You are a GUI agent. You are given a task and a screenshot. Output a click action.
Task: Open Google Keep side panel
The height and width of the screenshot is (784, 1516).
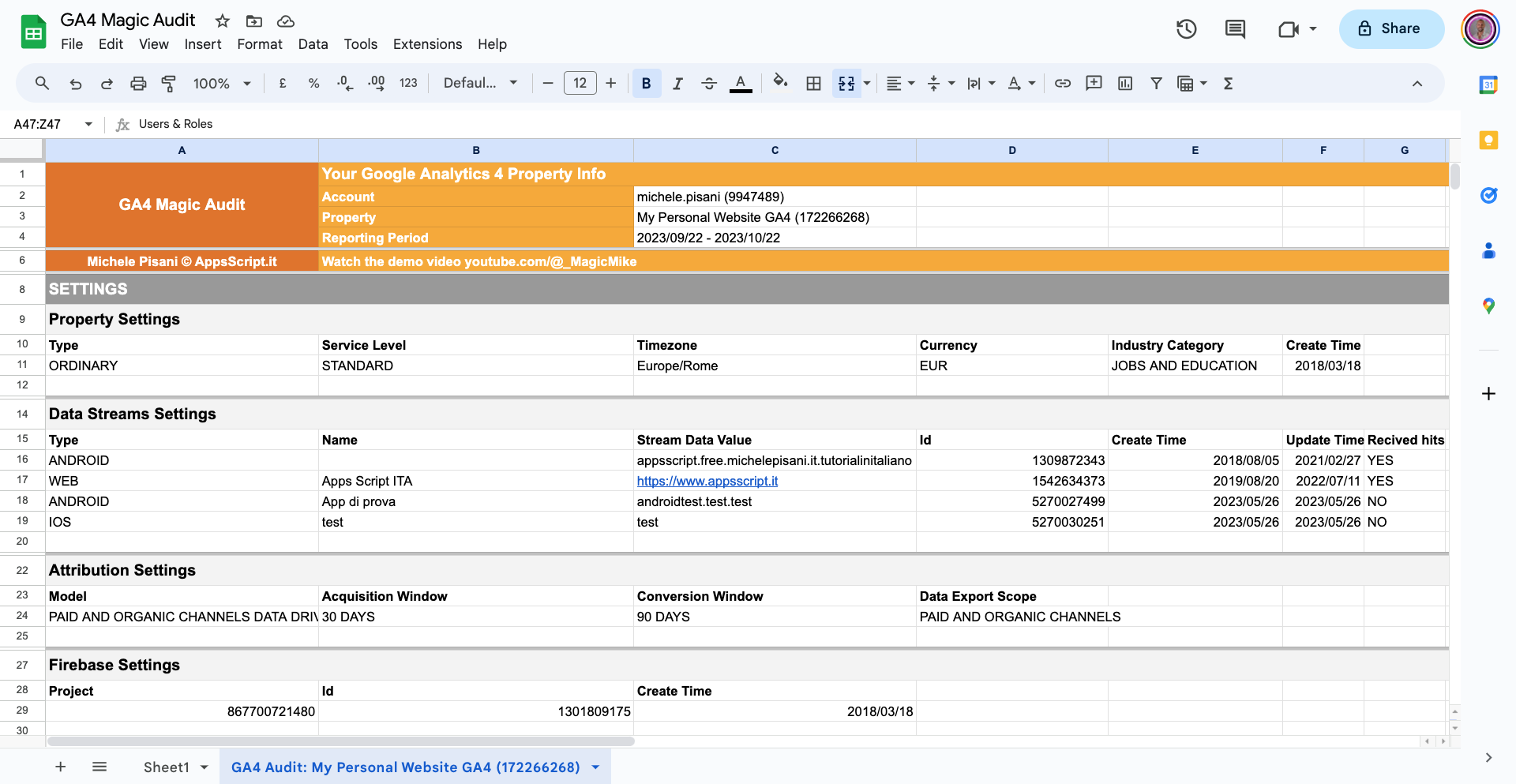[x=1488, y=140]
